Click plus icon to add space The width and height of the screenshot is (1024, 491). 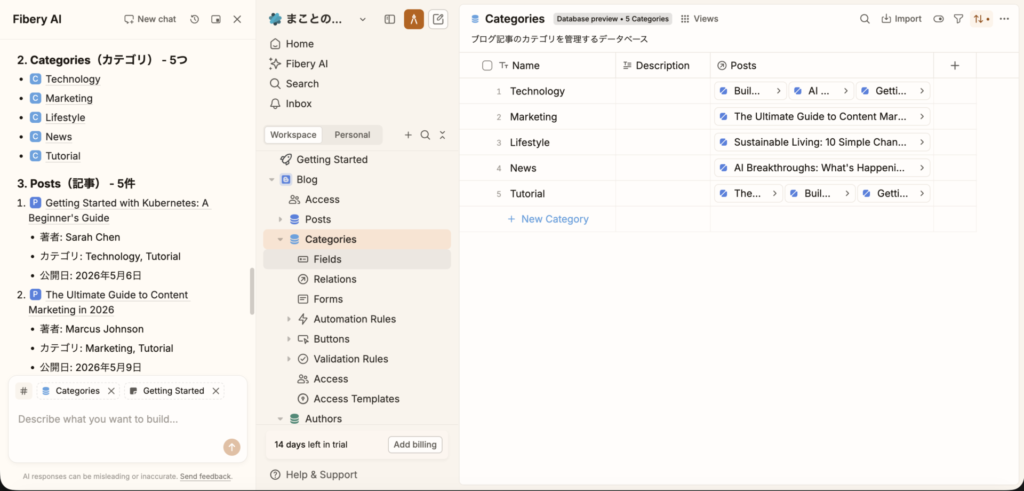tap(408, 135)
